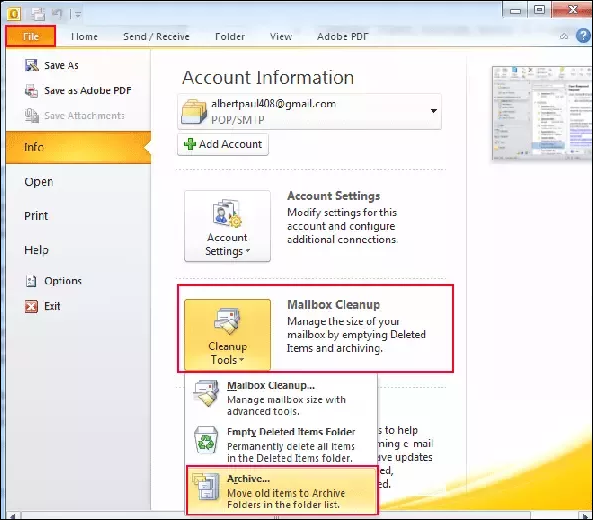Expand the email account dropdown arrow
The height and width of the screenshot is (520, 593).
click(434, 111)
